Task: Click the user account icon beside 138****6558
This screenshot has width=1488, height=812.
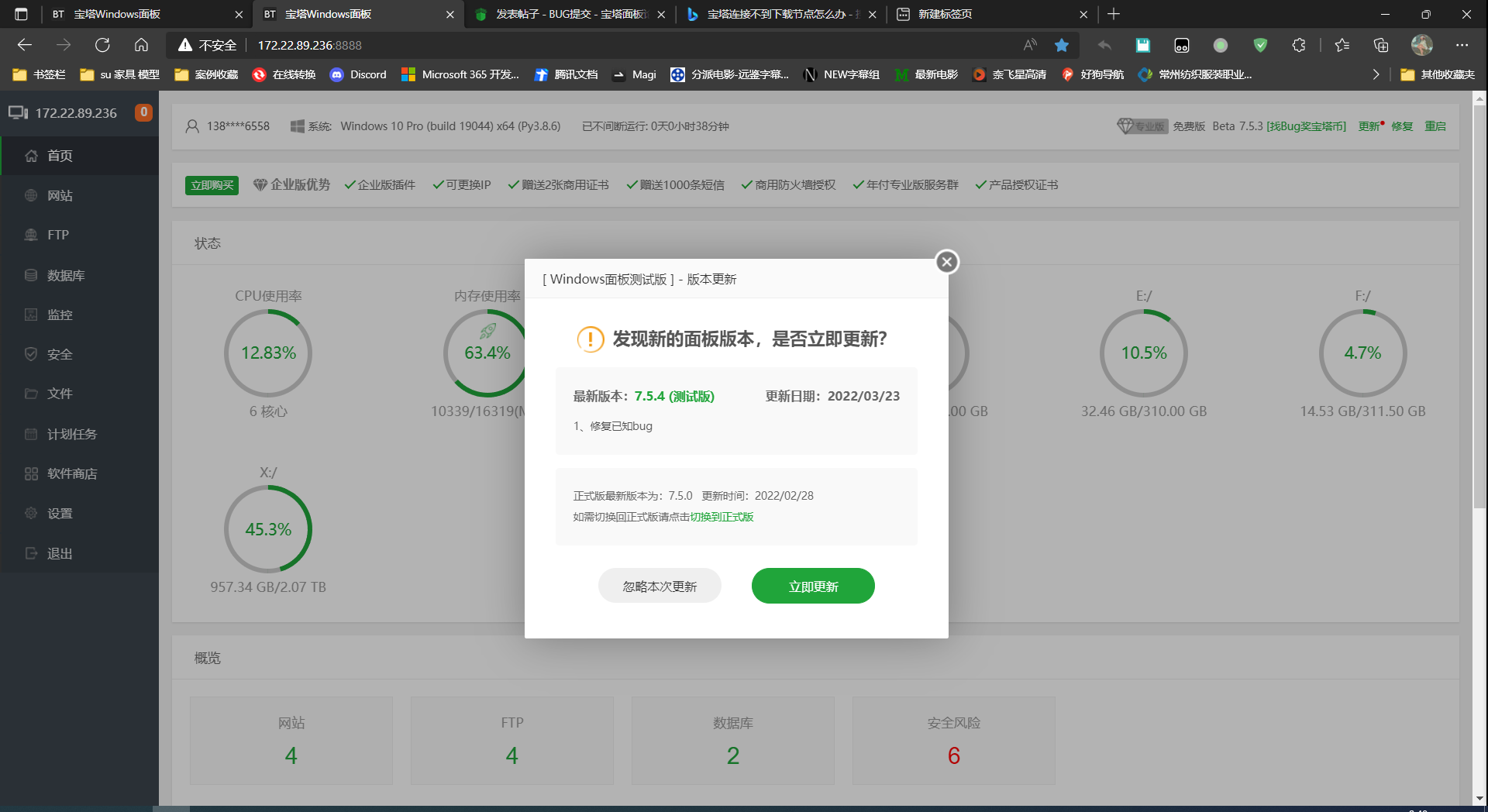Action: [192, 126]
